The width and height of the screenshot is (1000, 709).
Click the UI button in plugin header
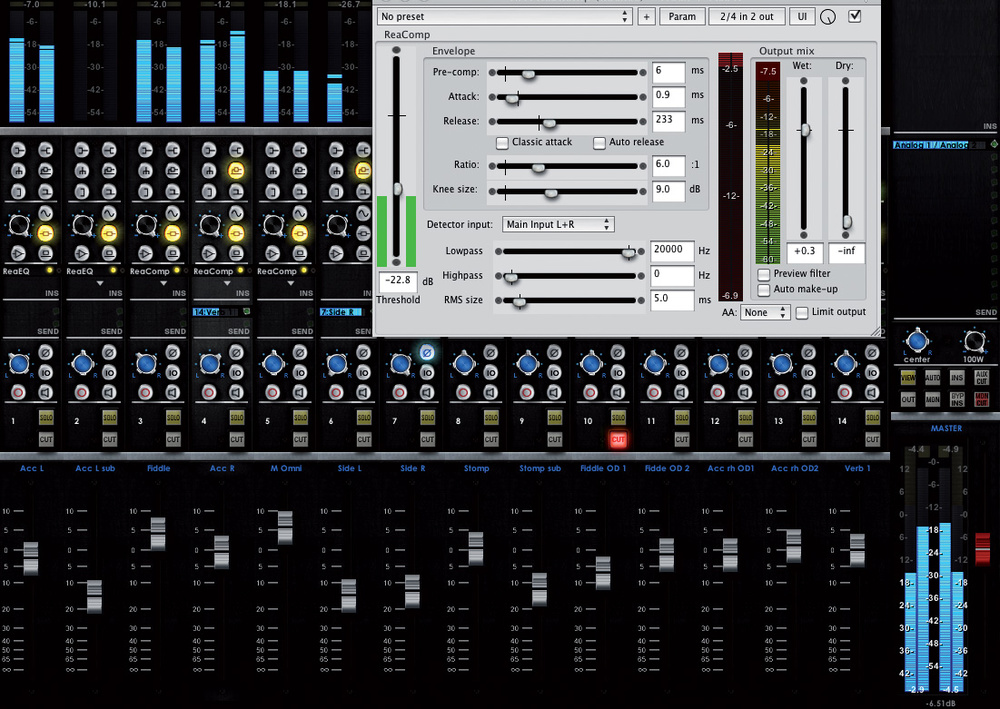click(802, 17)
